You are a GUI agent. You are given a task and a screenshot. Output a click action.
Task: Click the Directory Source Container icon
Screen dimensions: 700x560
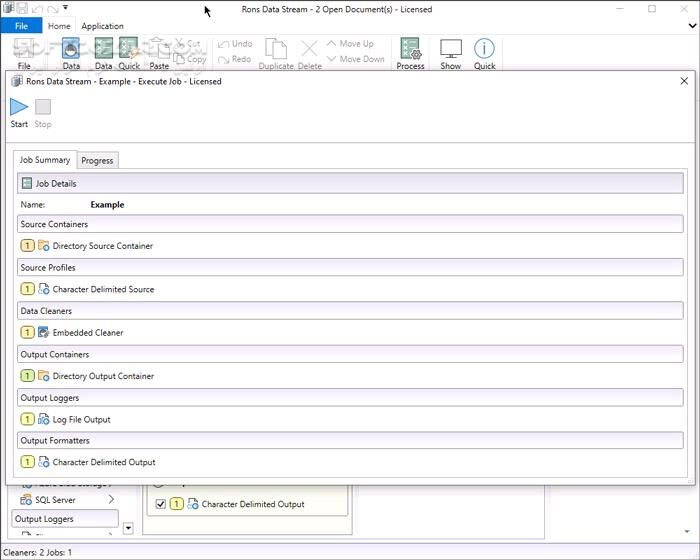pos(44,246)
